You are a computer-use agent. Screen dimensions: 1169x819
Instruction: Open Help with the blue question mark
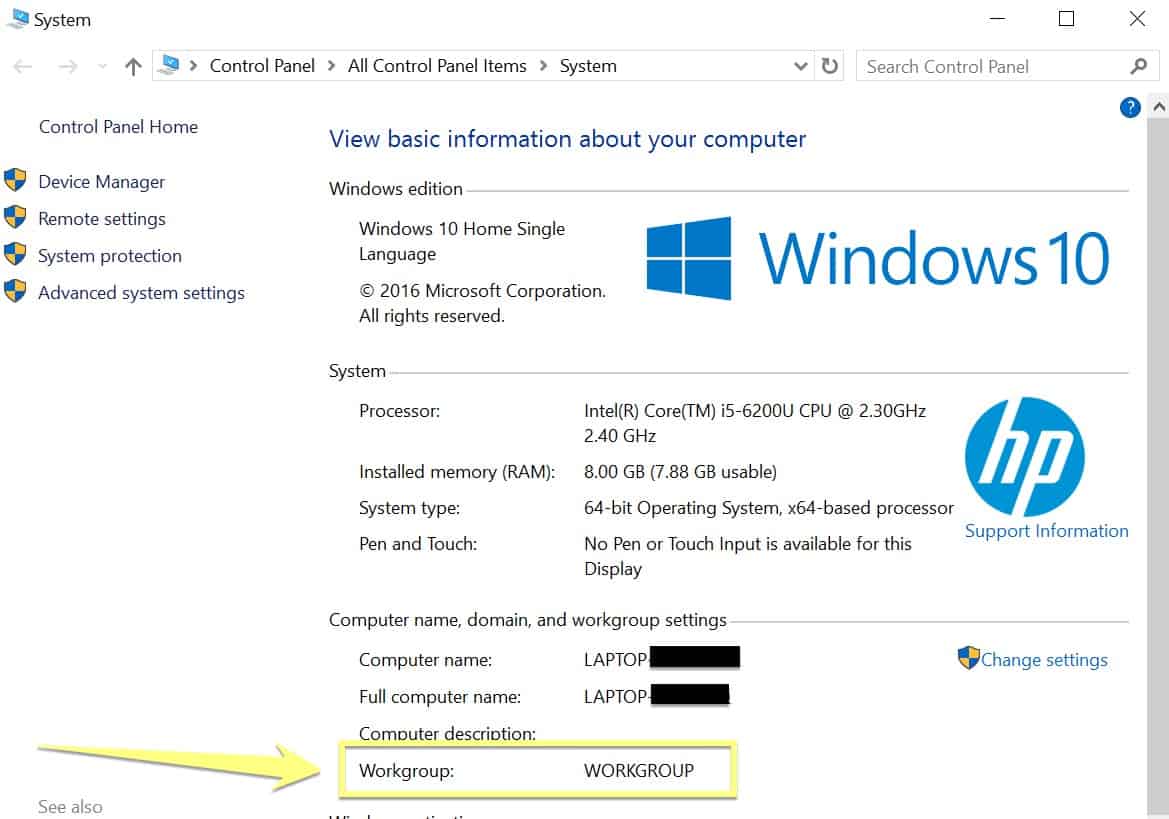tap(1130, 108)
